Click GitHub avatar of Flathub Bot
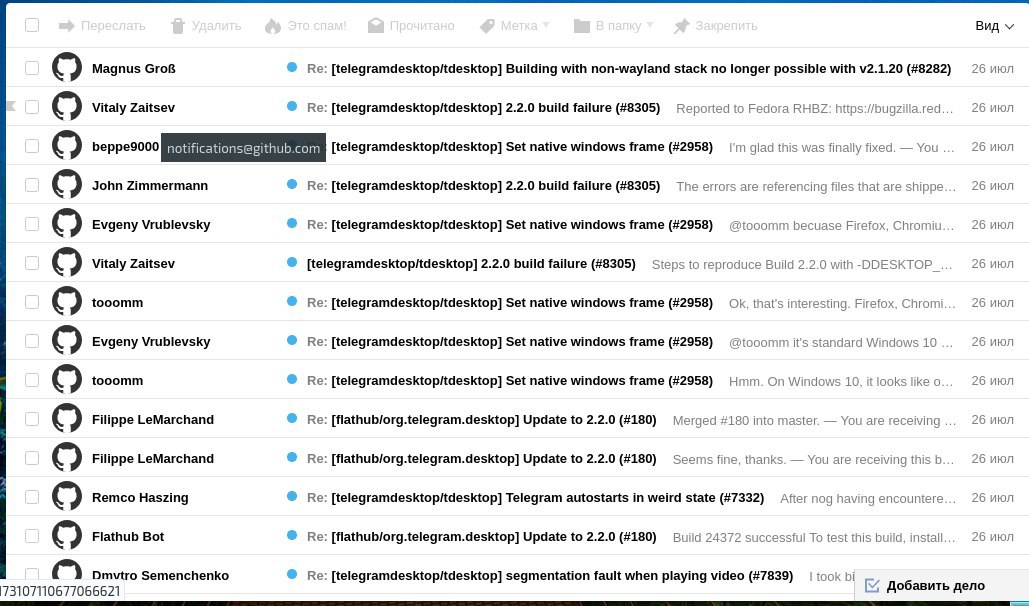Viewport: 1029px width, 606px height. [67, 536]
